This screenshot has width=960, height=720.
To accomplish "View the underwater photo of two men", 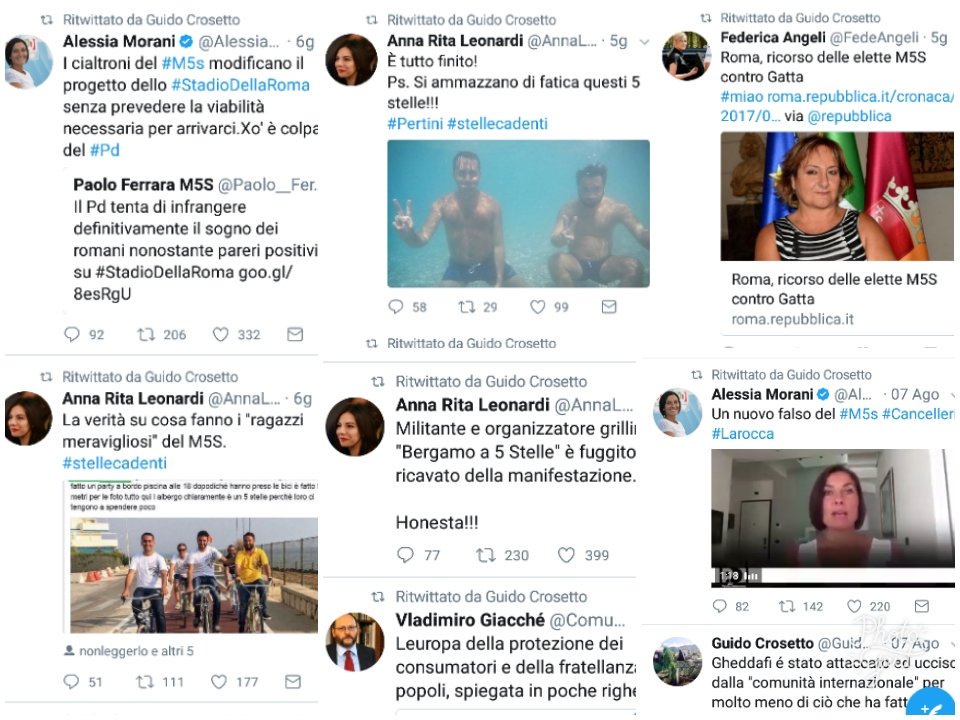I will [x=519, y=214].
